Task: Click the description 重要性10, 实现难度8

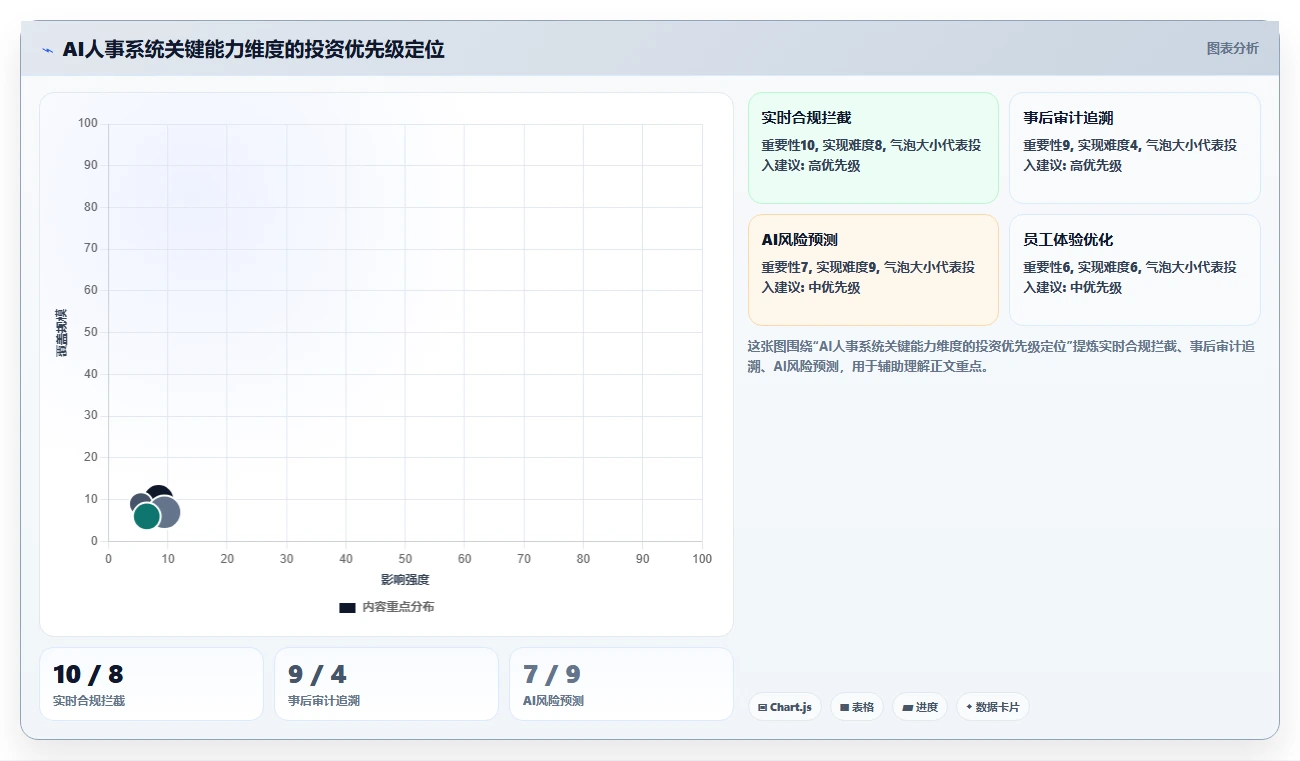Action: point(872,155)
